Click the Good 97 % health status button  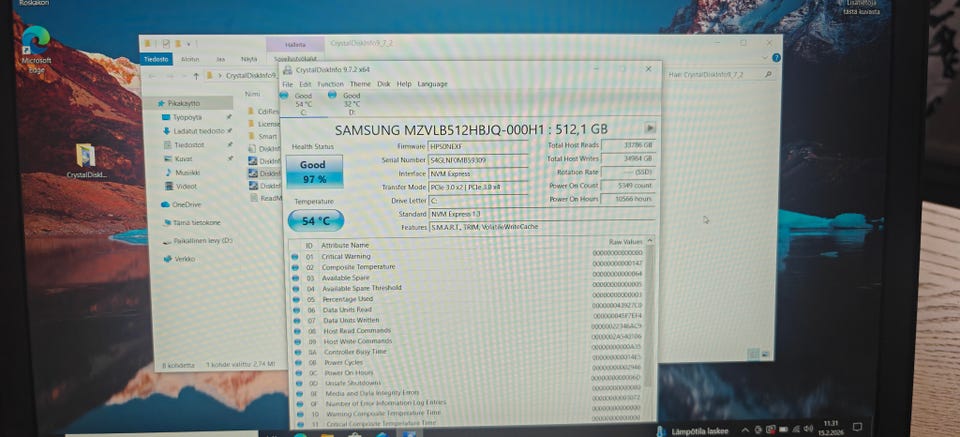tap(314, 172)
